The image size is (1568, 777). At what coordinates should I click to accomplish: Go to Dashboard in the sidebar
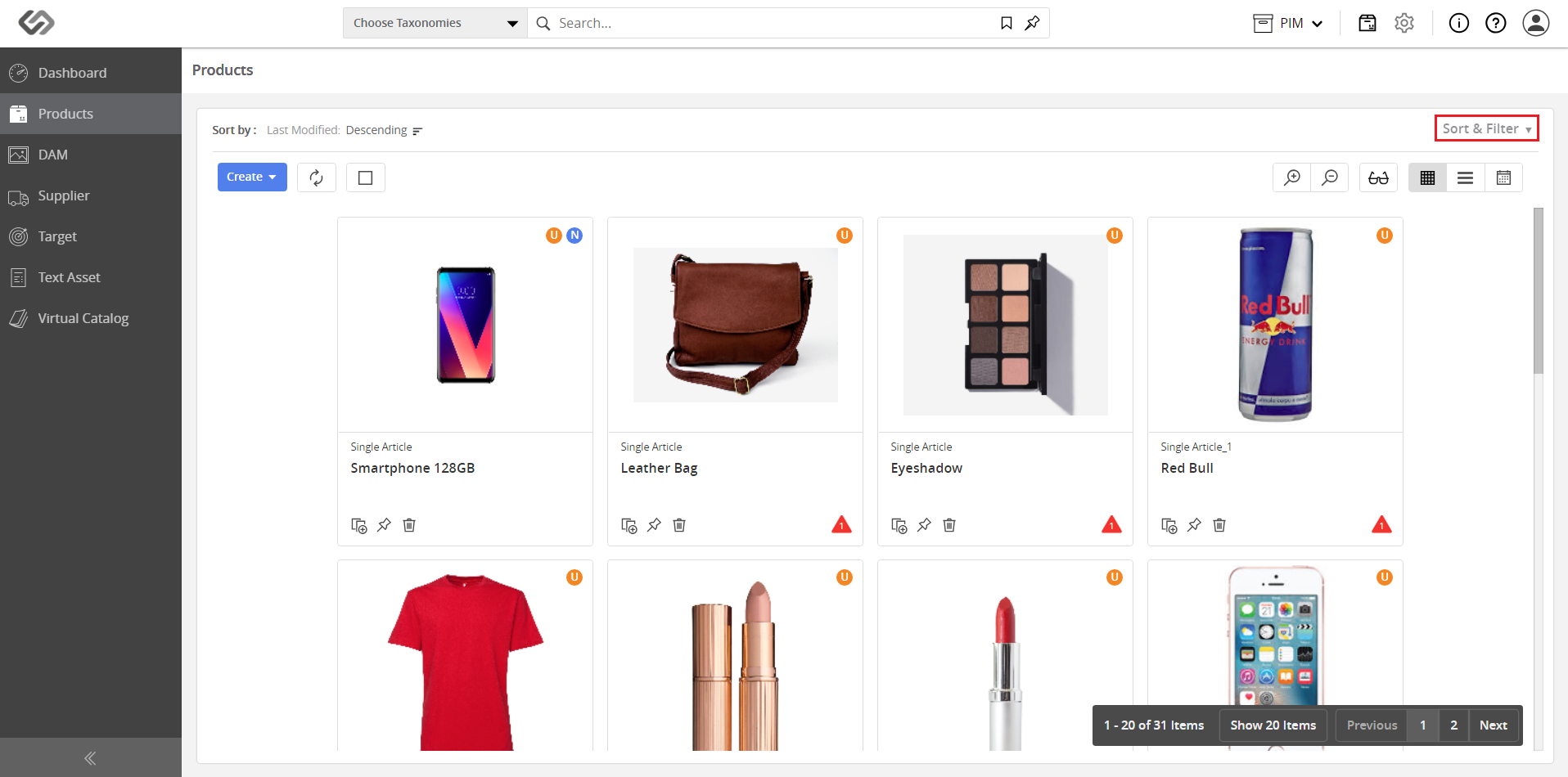(91, 73)
